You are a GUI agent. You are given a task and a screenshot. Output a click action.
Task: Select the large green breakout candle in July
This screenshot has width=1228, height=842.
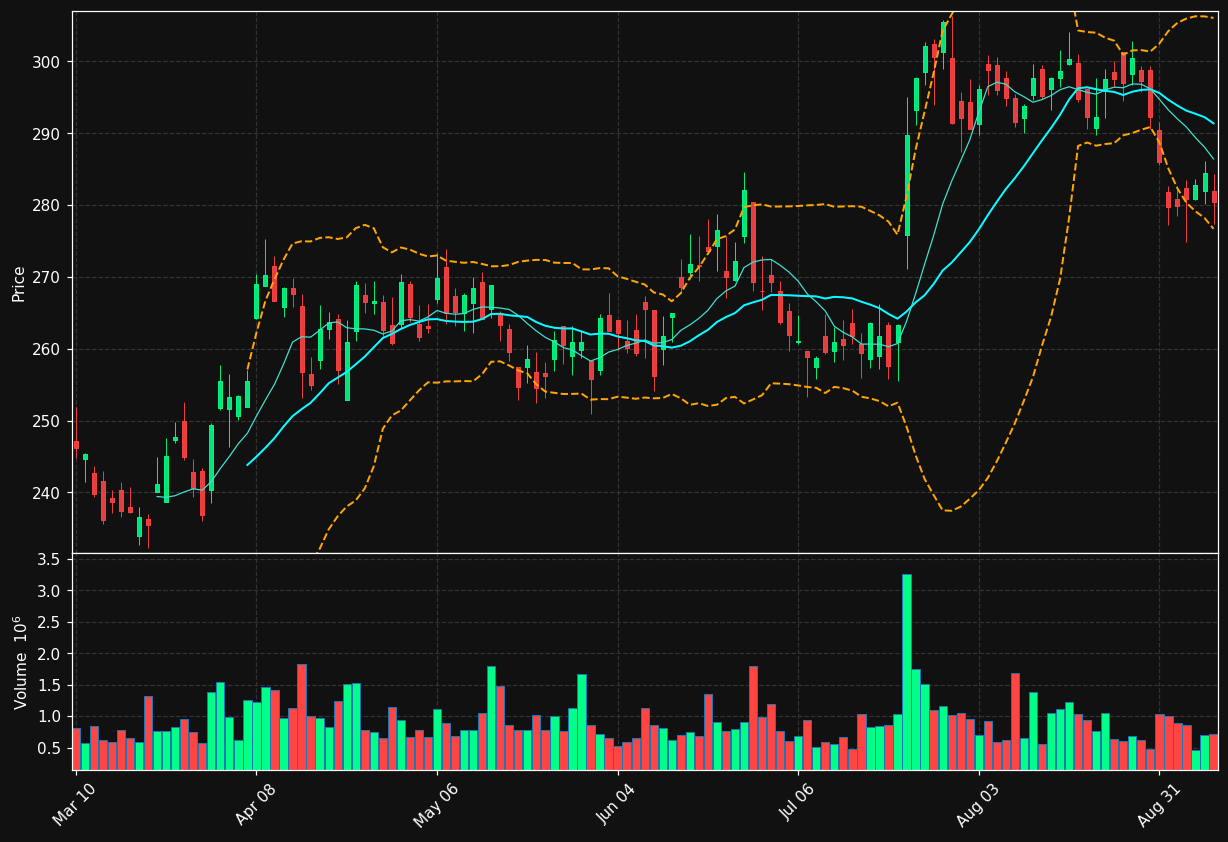(907, 186)
